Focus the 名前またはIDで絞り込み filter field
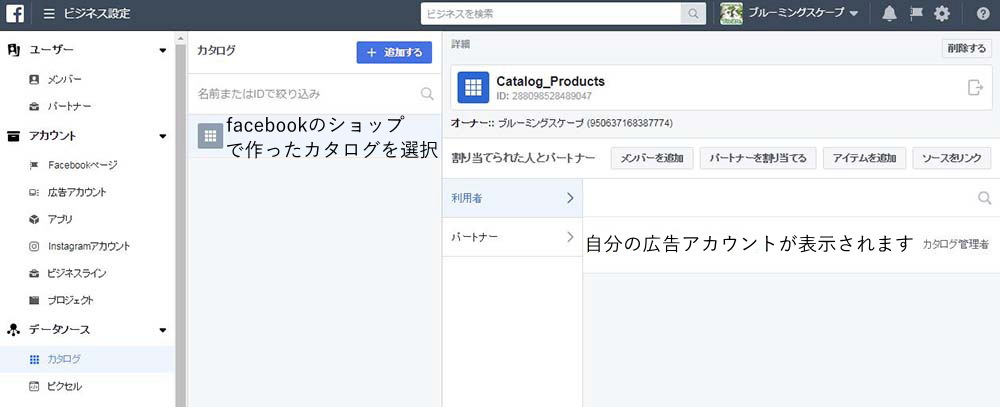This screenshot has width=1000, height=407. pyautogui.click(x=314, y=94)
